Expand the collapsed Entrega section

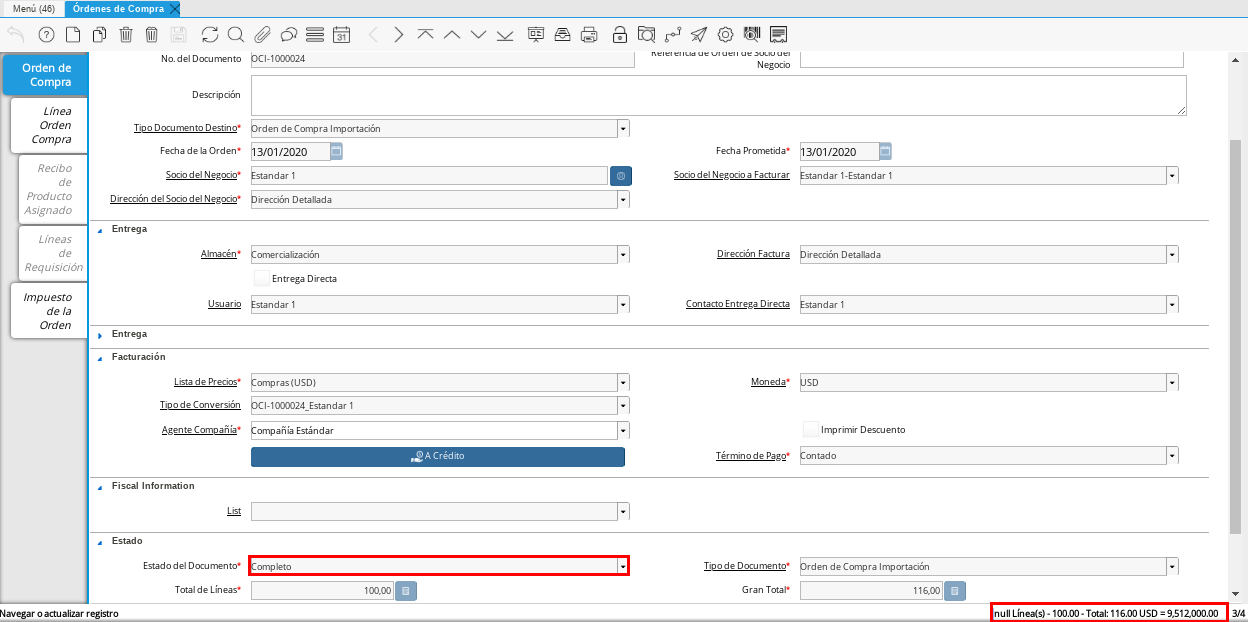click(100, 334)
